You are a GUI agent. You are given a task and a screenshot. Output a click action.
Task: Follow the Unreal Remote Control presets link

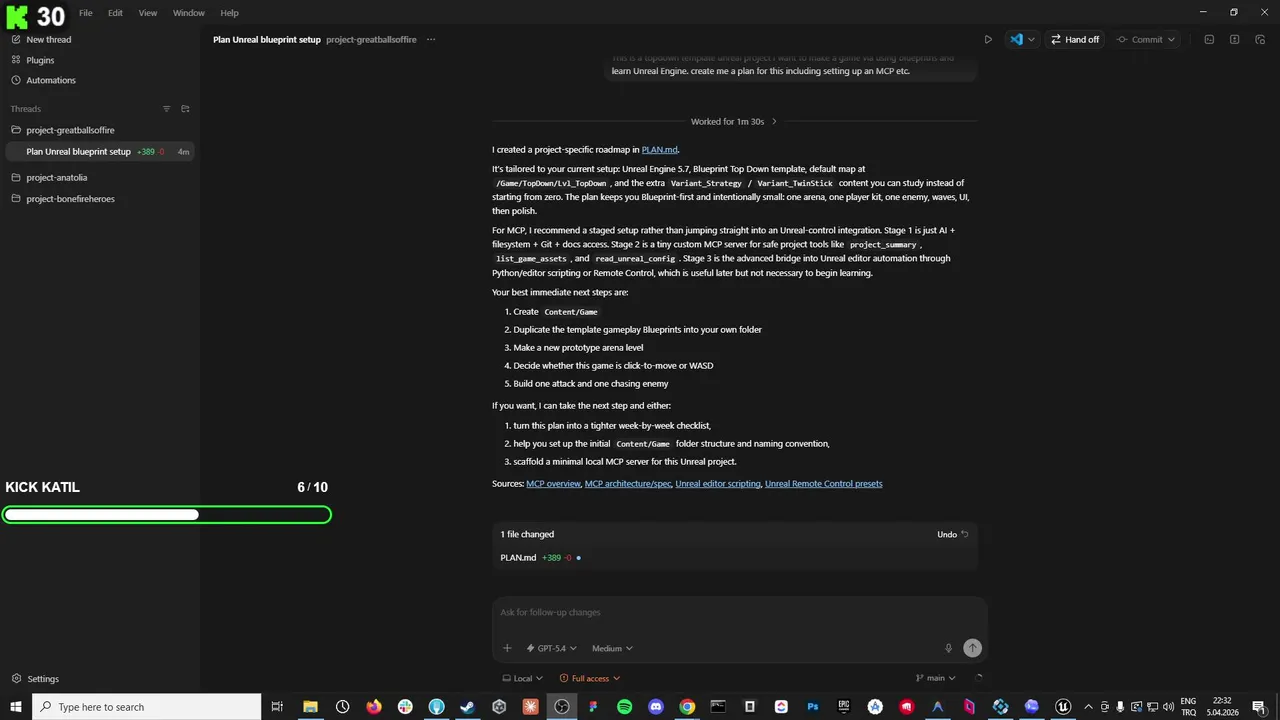[x=823, y=484]
